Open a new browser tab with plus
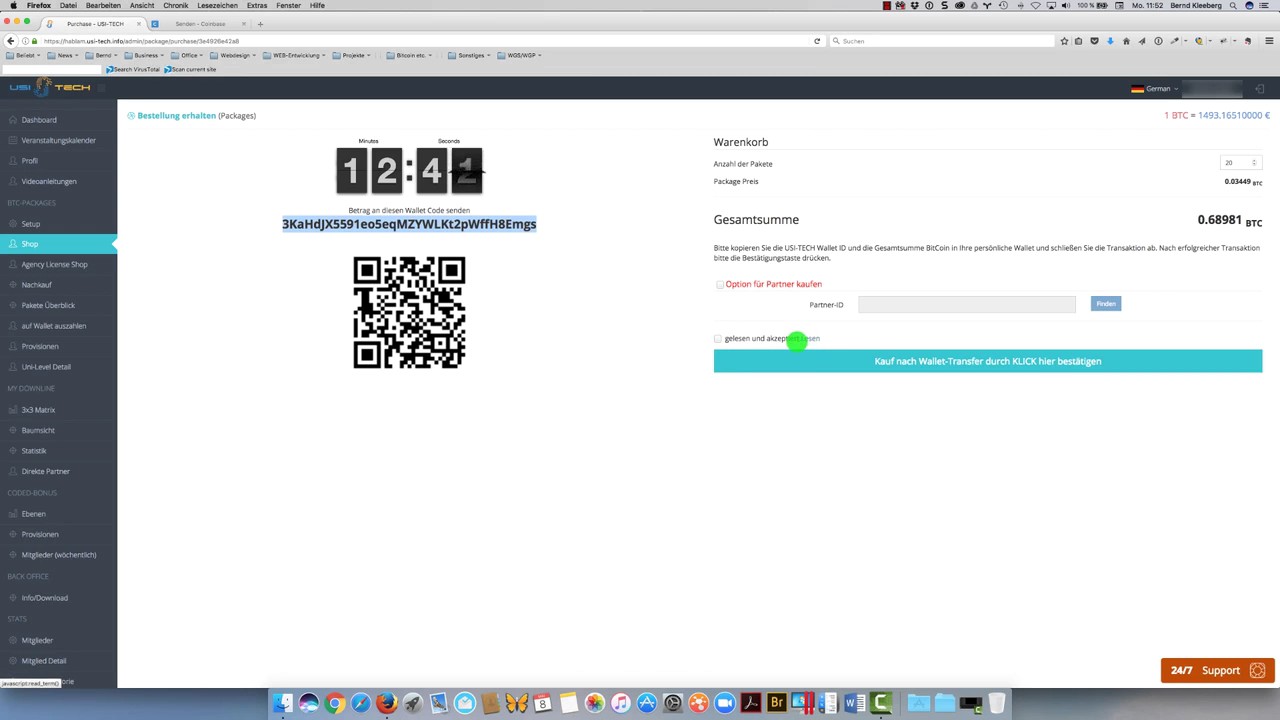The width and height of the screenshot is (1280, 720). 260,24
